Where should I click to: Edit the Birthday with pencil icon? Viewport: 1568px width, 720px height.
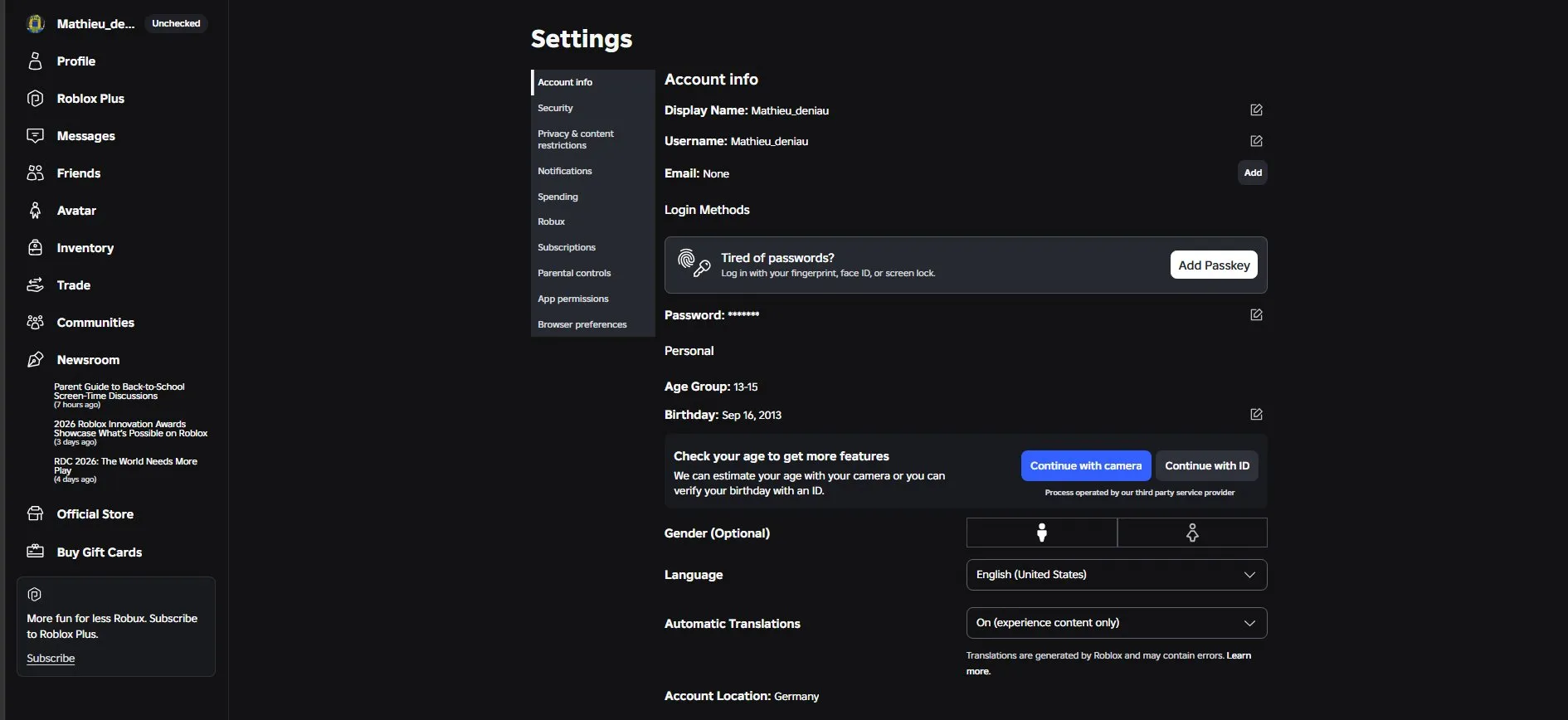pyautogui.click(x=1256, y=415)
